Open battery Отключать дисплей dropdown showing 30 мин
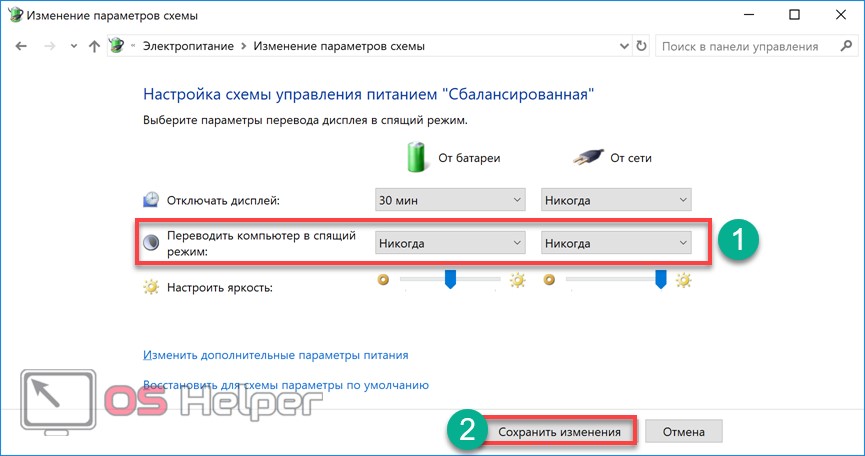The width and height of the screenshot is (865, 456). (x=450, y=200)
